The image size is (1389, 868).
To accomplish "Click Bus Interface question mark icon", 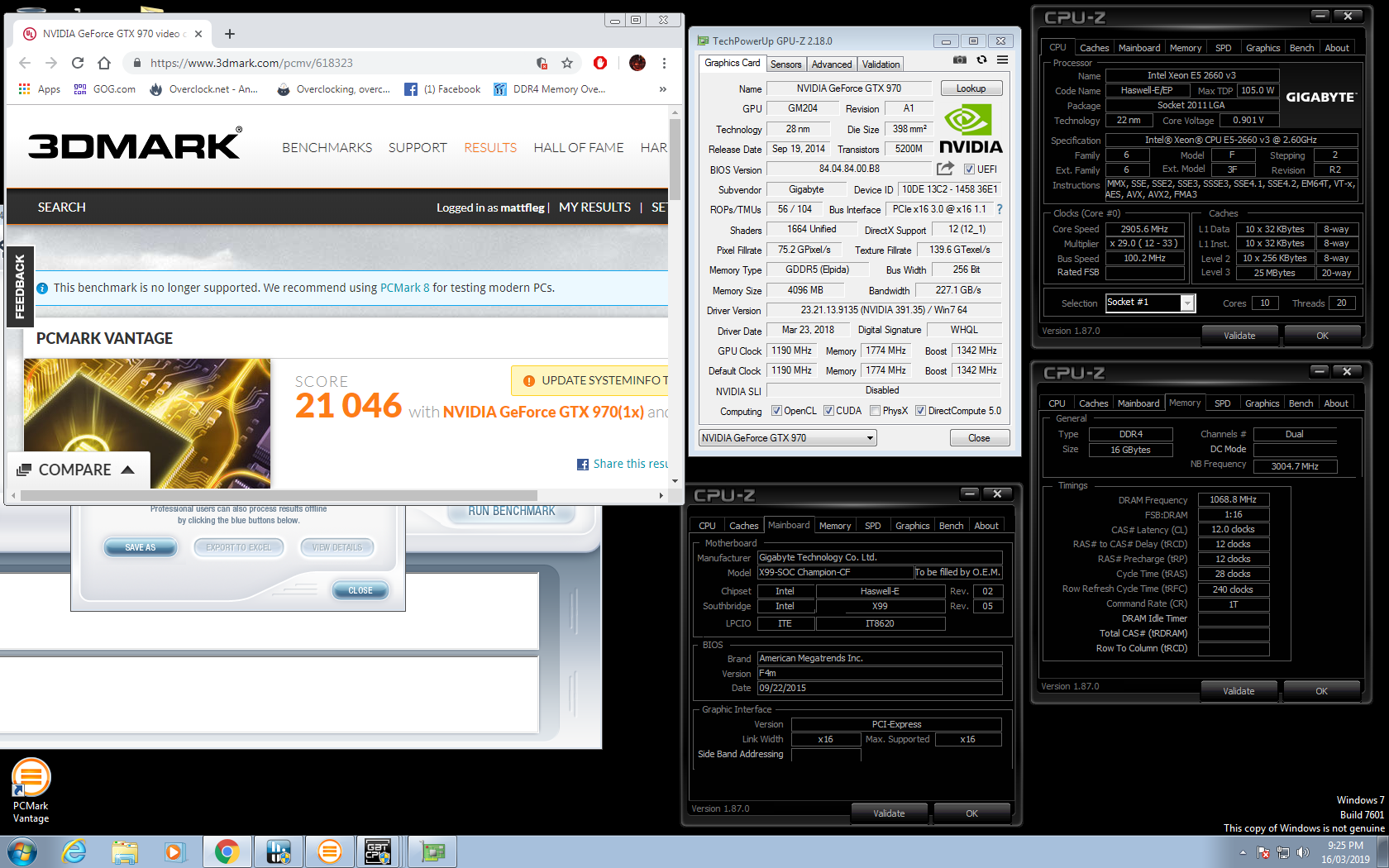I will 1000,209.
